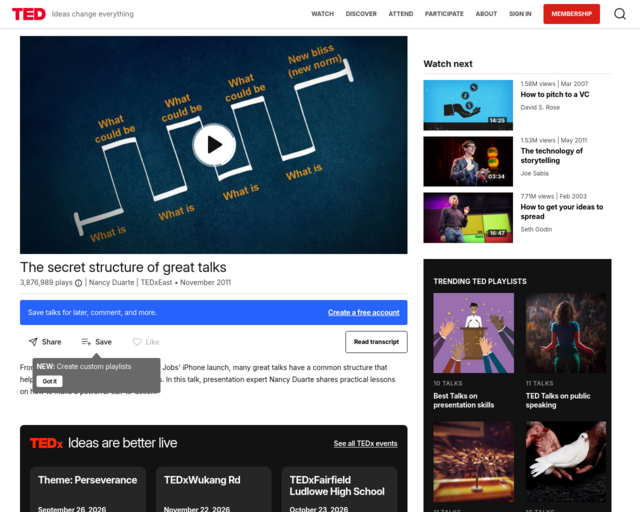The height and width of the screenshot is (512, 640).
Task: Open TEDxFairfield Ludlowe High School event card
Action: click(339, 489)
